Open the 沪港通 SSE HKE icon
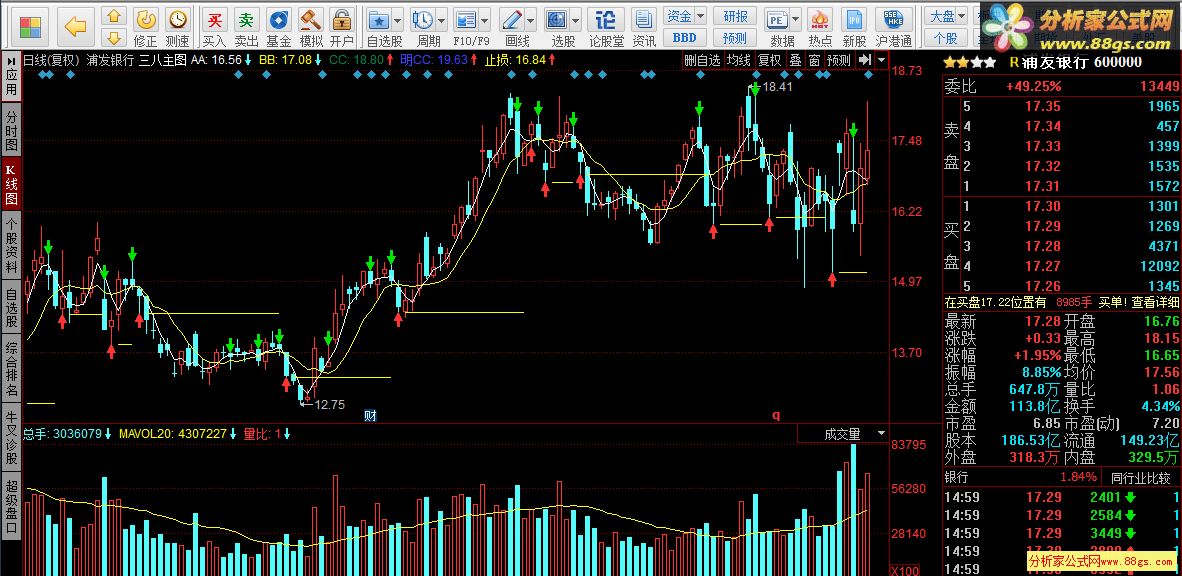The image size is (1182, 576). pos(894,20)
